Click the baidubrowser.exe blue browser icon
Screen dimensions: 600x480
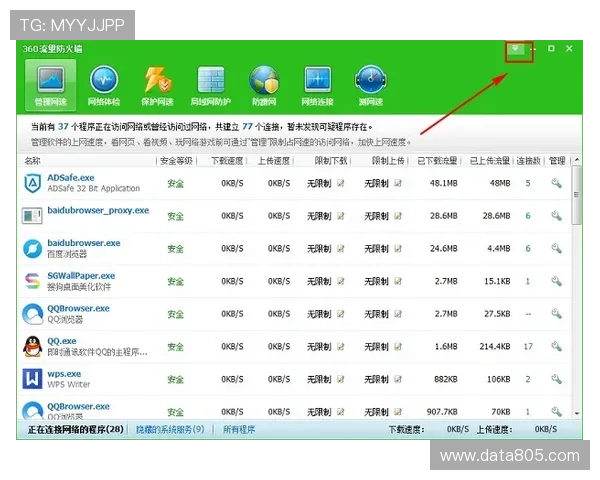coord(33,248)
